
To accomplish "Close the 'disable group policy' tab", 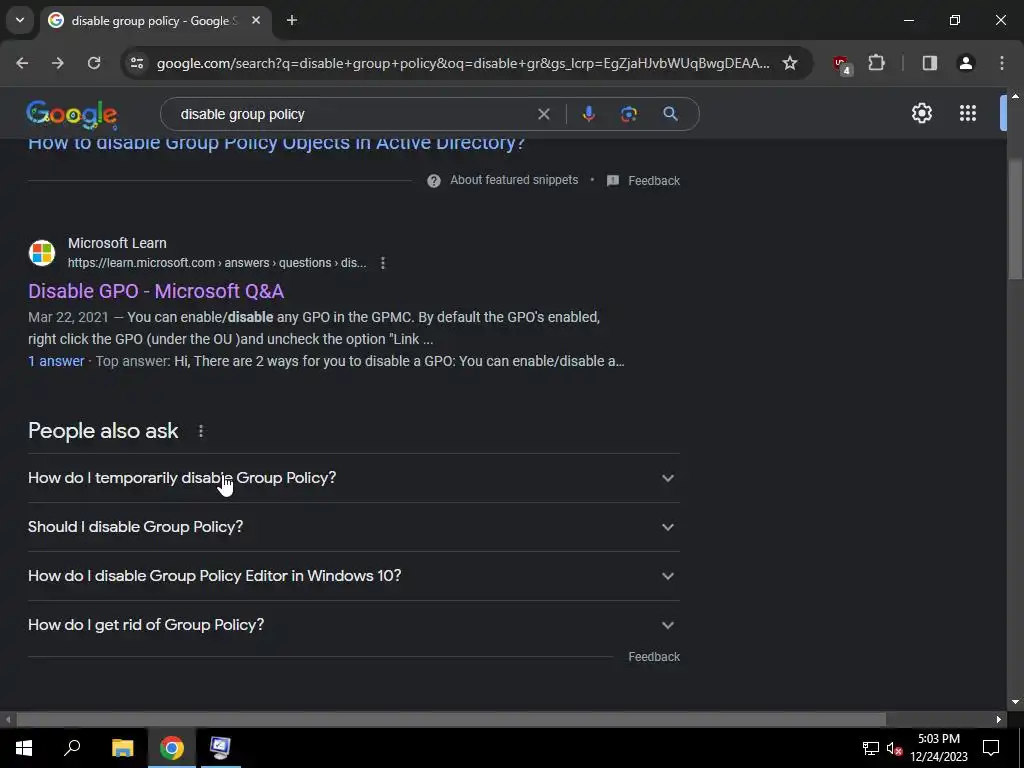I will (256, 20).
